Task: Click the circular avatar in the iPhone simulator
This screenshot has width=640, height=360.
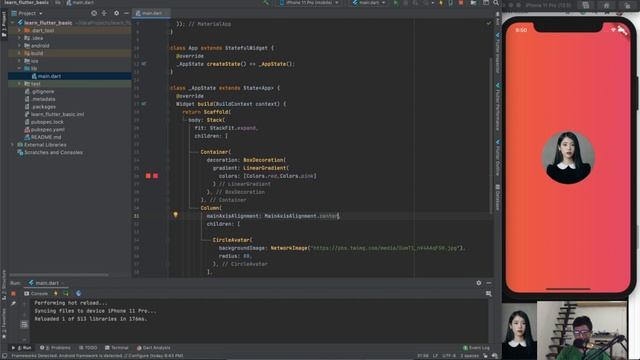Action: click(x=568, y=158)
